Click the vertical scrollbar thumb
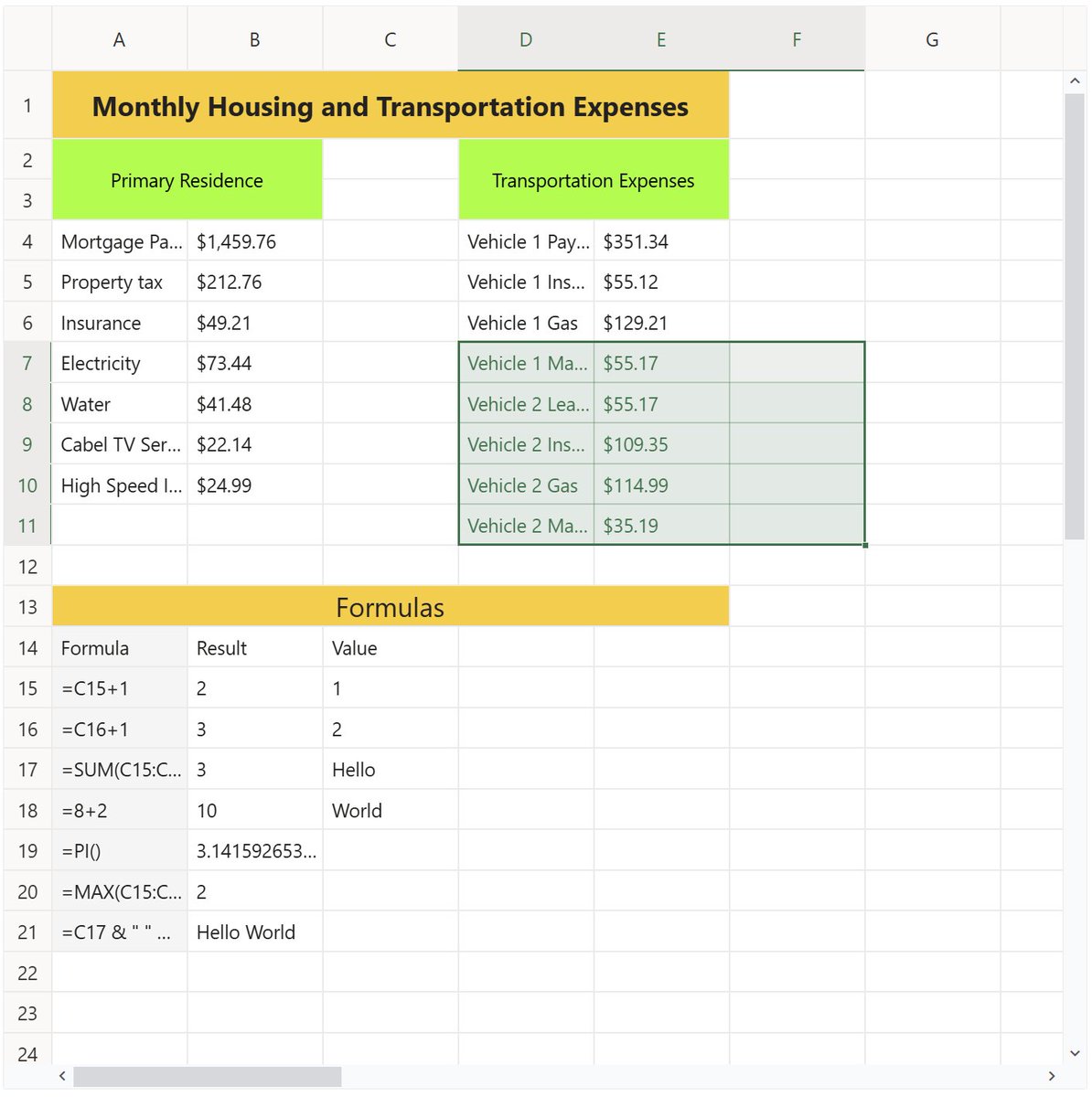Screen dimensions: 1092x1097 point(1075,315)
